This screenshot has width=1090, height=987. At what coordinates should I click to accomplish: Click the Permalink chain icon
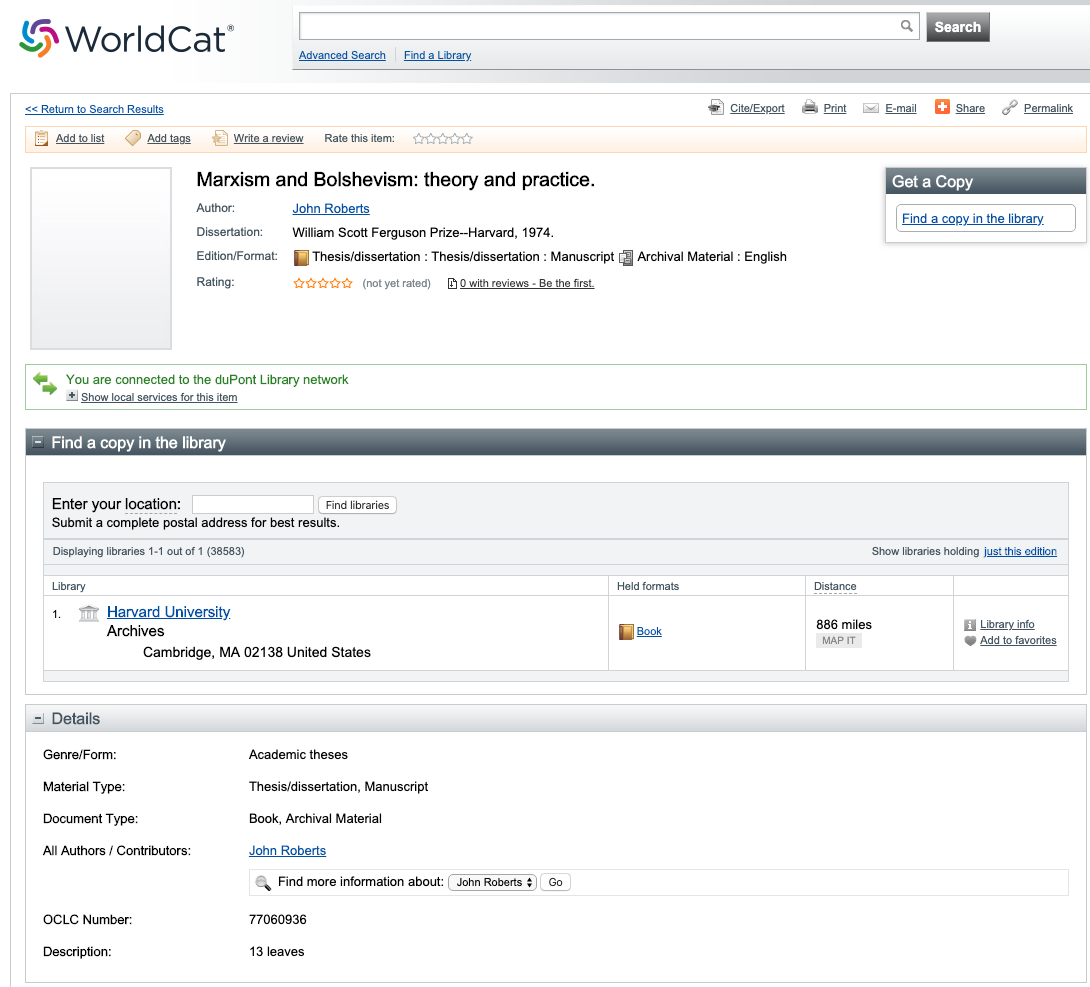click(x=1009, y=108)
